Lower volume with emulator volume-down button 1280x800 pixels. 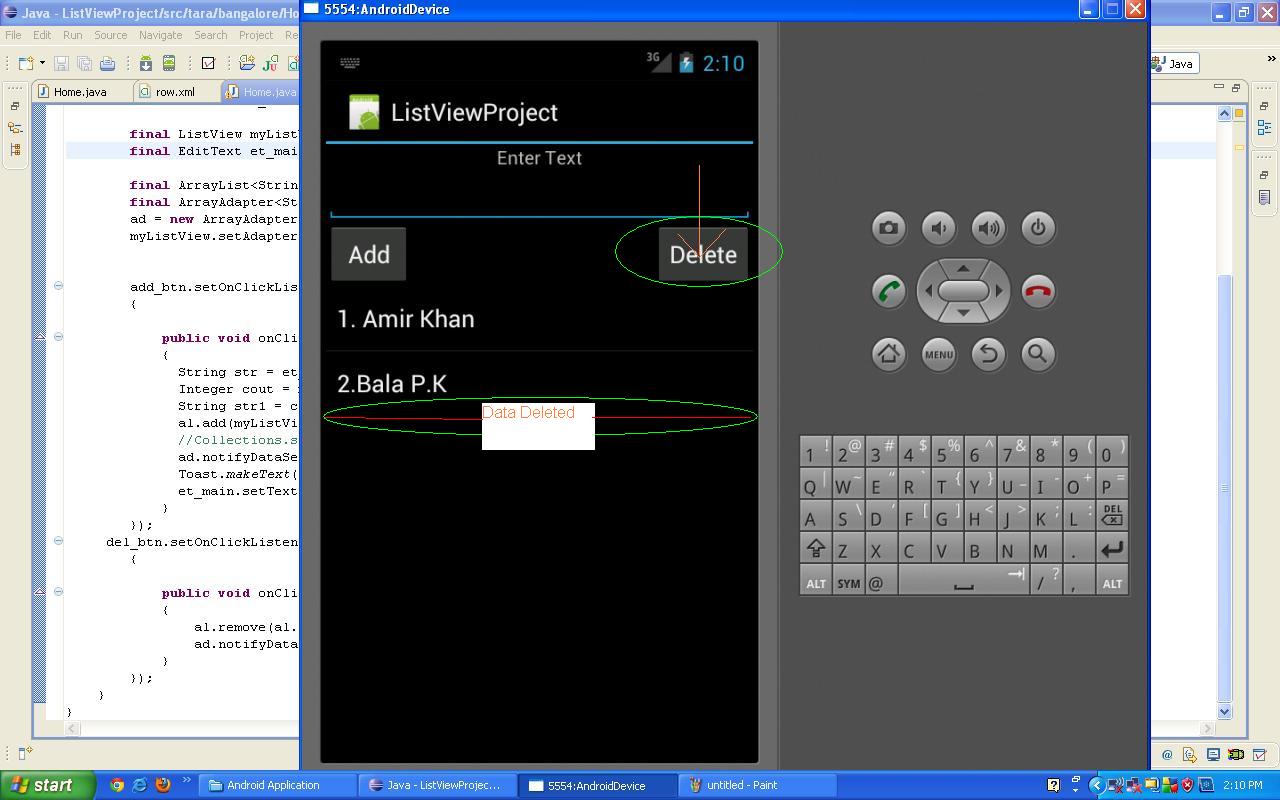point(938,228)
